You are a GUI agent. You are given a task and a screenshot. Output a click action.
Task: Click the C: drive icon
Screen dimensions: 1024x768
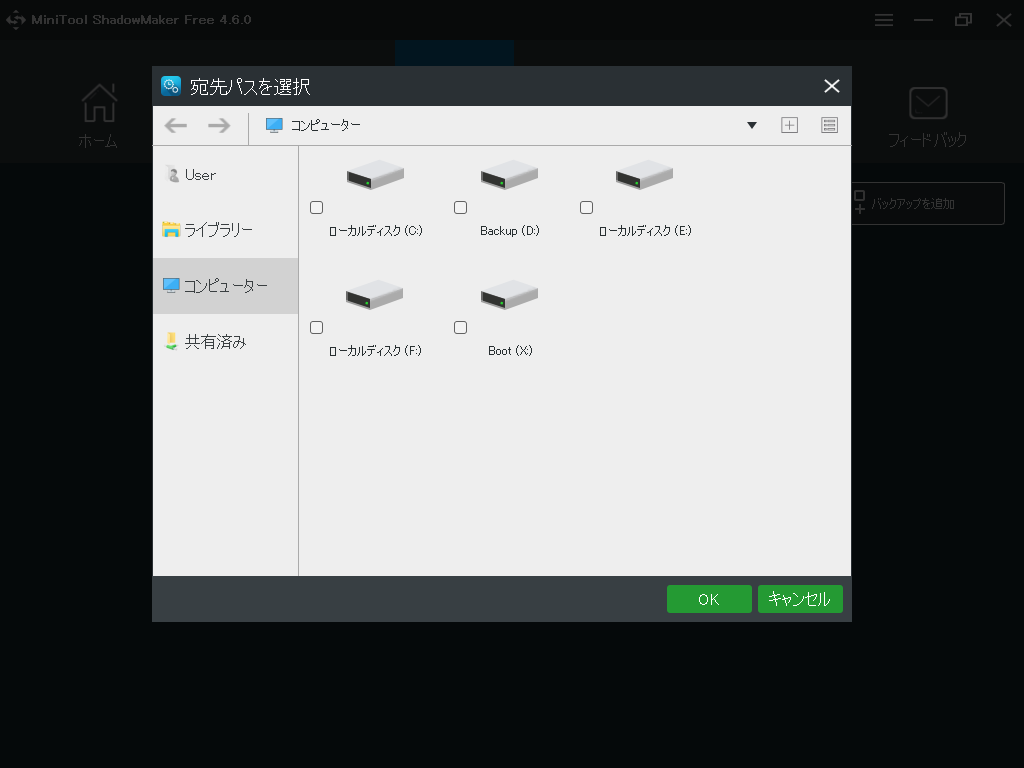[x=376, y=175]
